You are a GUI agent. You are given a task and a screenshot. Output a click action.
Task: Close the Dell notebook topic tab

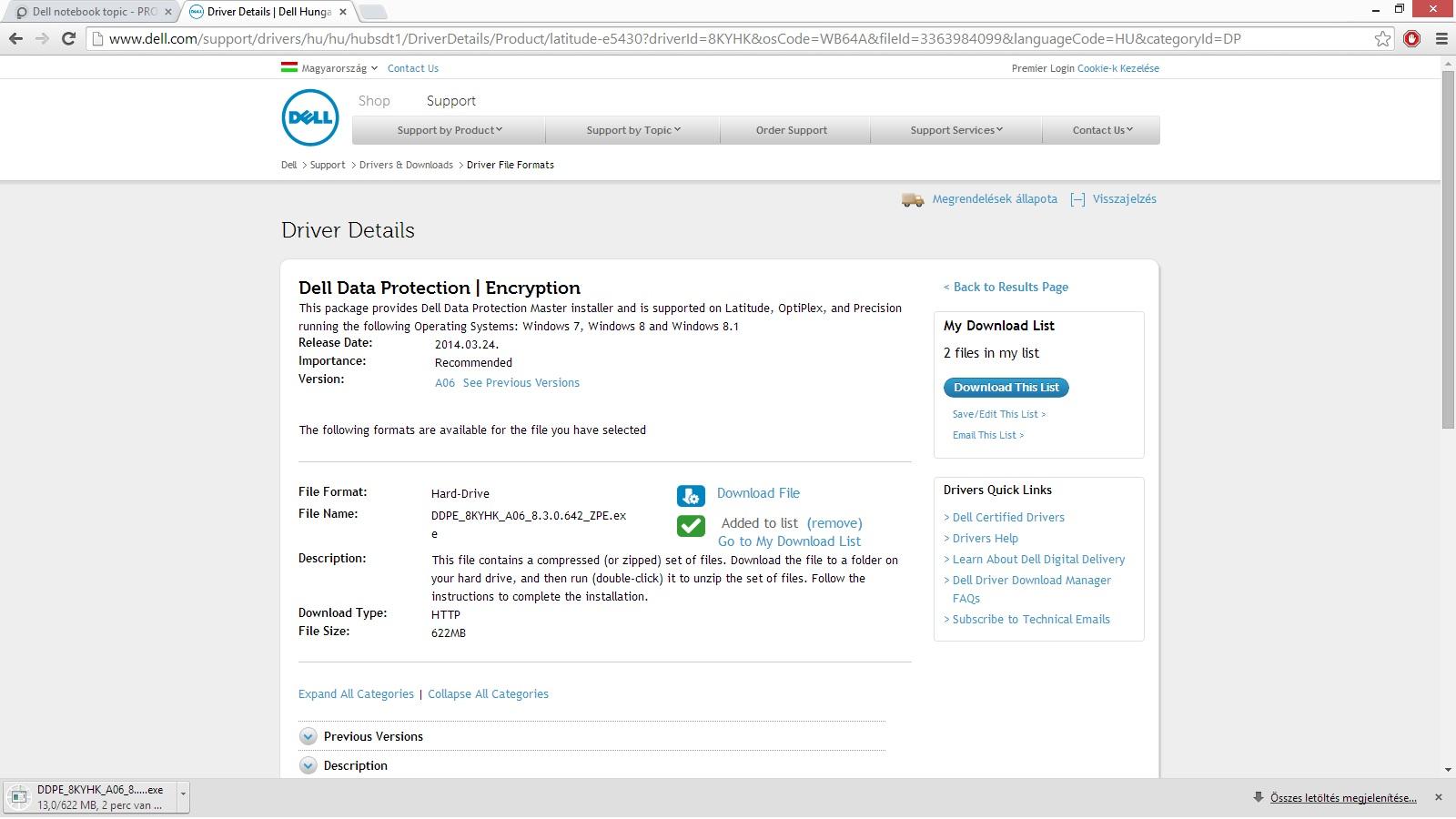click(168, 12)
